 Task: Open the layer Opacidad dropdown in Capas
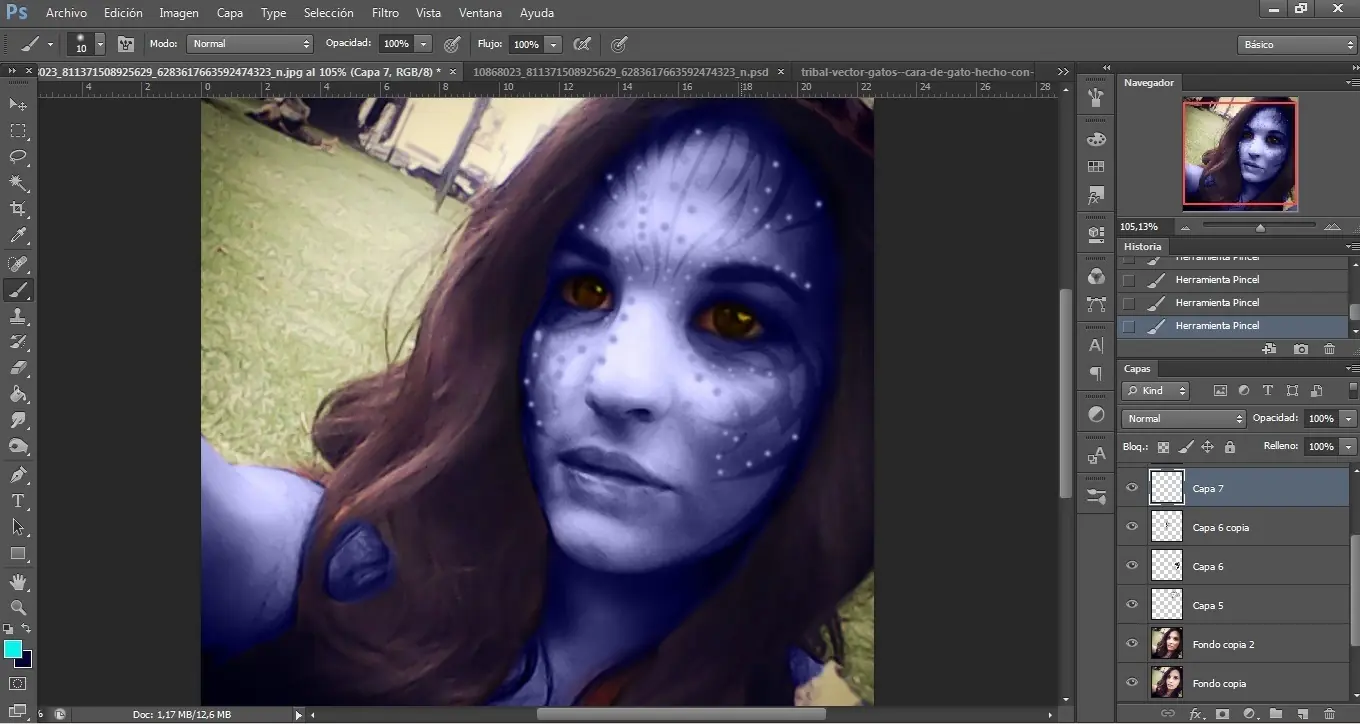point(1348,418)
